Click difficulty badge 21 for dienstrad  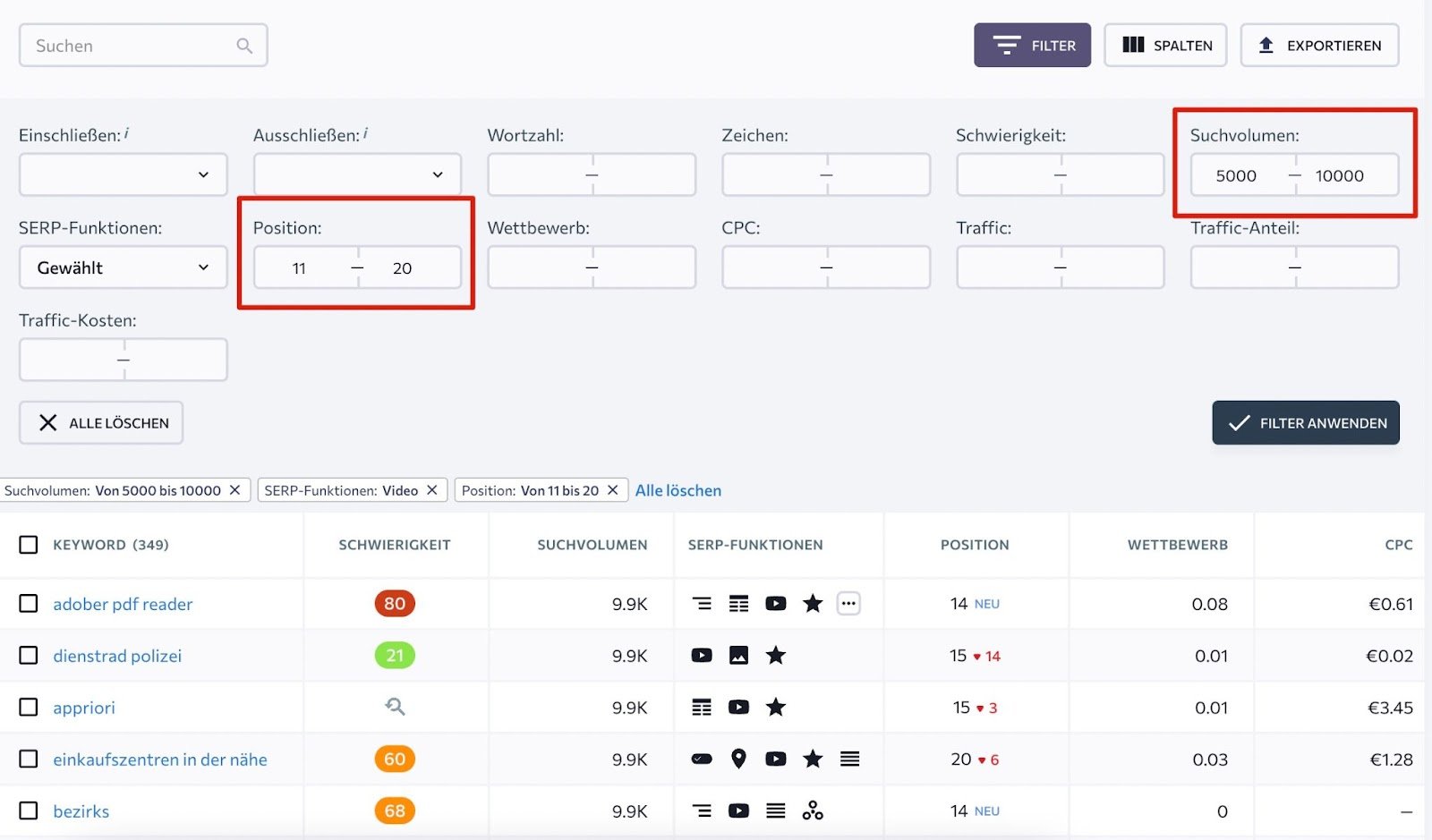pos(395,655)
